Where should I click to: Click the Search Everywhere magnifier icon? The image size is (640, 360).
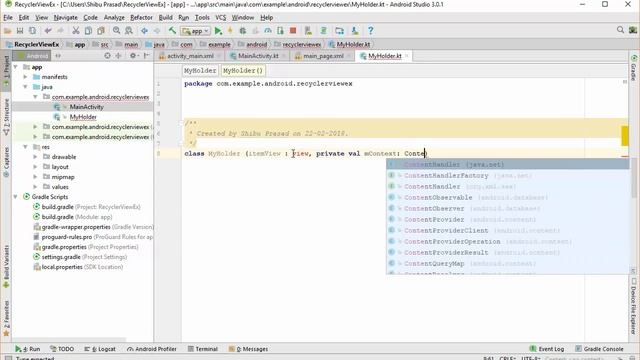coord(620,30)
